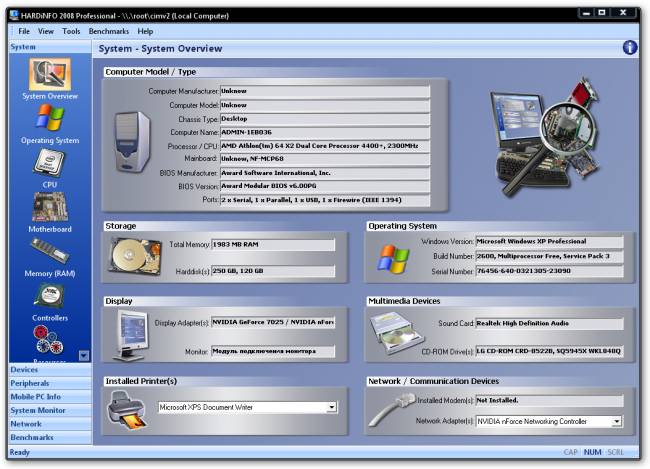Screen dimensions: 650x469
Task: Click the Processor / CPU value field
Action: 324,145
